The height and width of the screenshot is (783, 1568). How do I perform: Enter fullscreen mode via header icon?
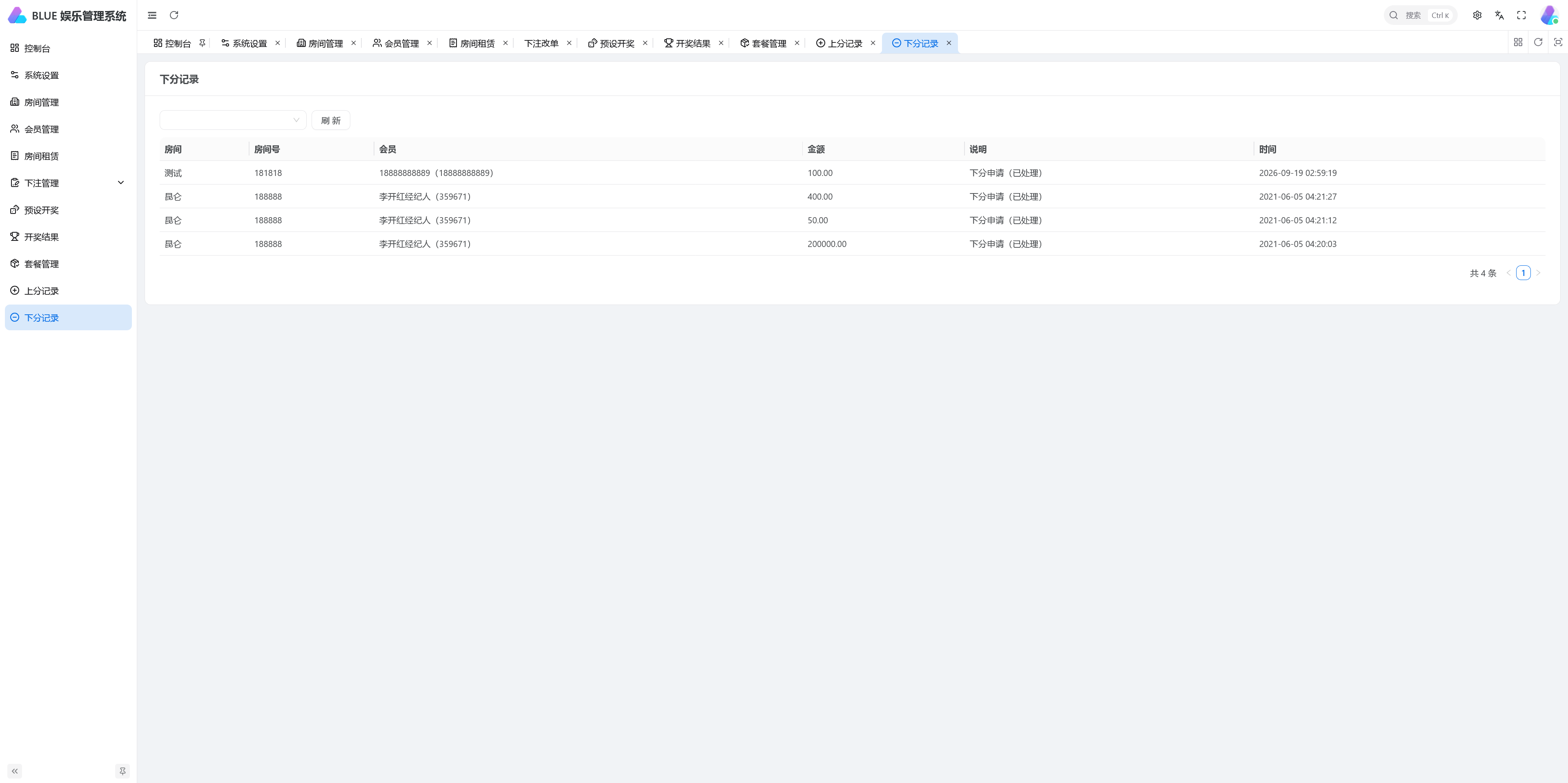1521,15
